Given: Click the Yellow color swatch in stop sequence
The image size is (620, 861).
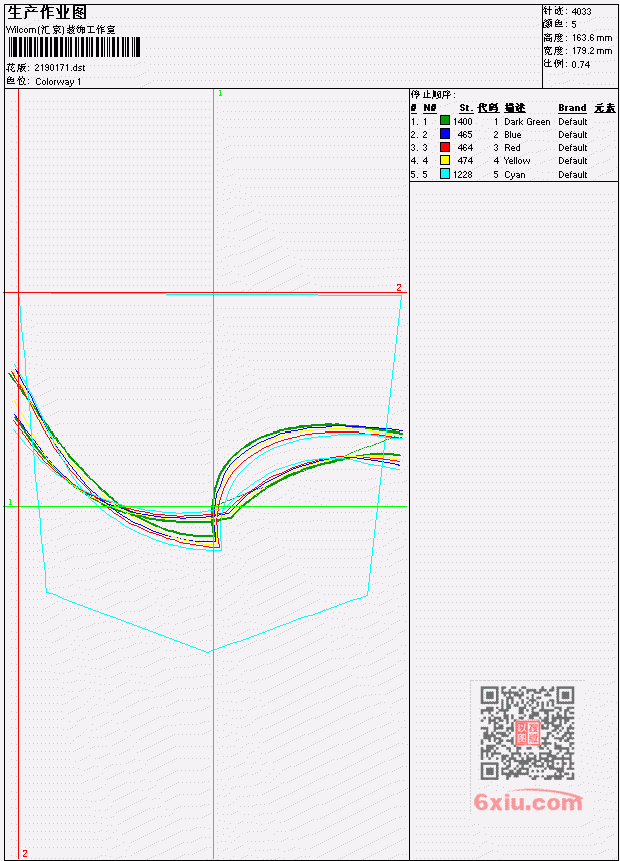Looking at the screenshot, I should (445, 160).
